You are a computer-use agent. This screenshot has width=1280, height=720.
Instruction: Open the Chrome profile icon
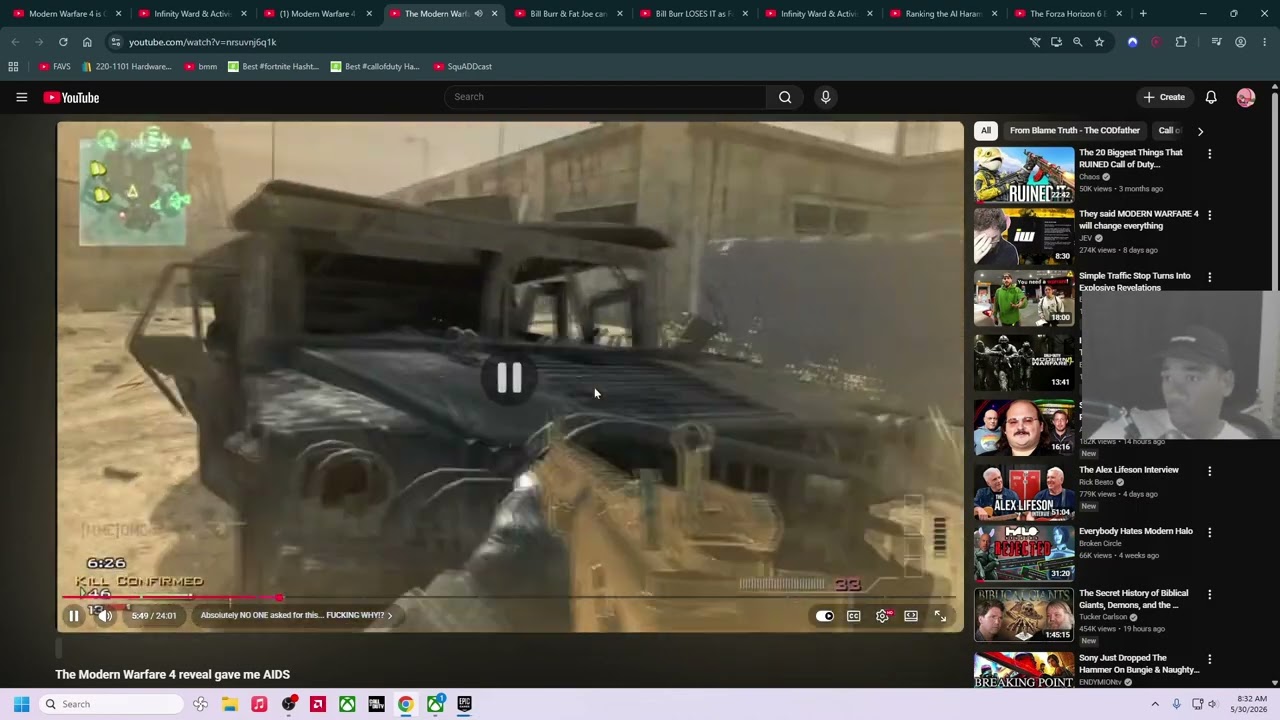click(1241, 42)
